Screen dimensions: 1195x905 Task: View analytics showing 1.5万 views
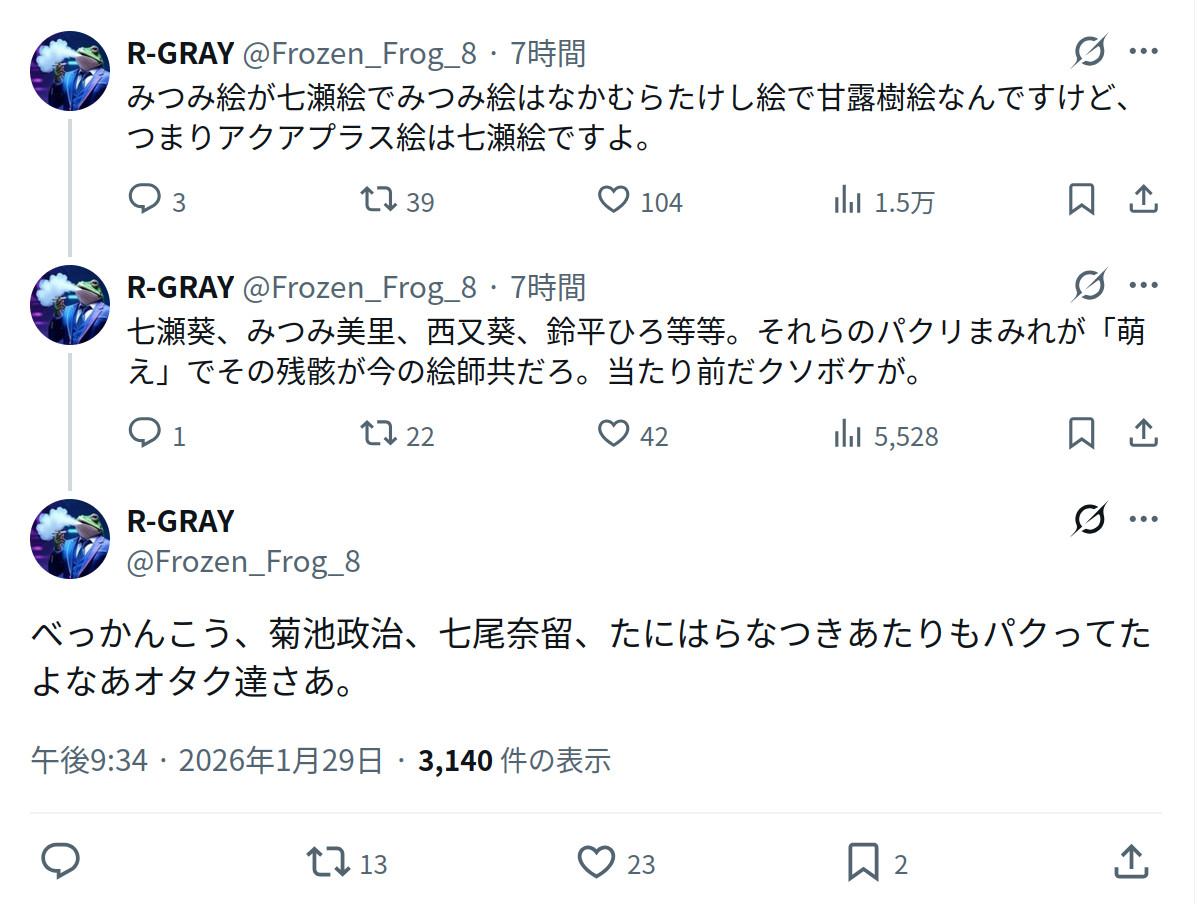coord(848,201)
